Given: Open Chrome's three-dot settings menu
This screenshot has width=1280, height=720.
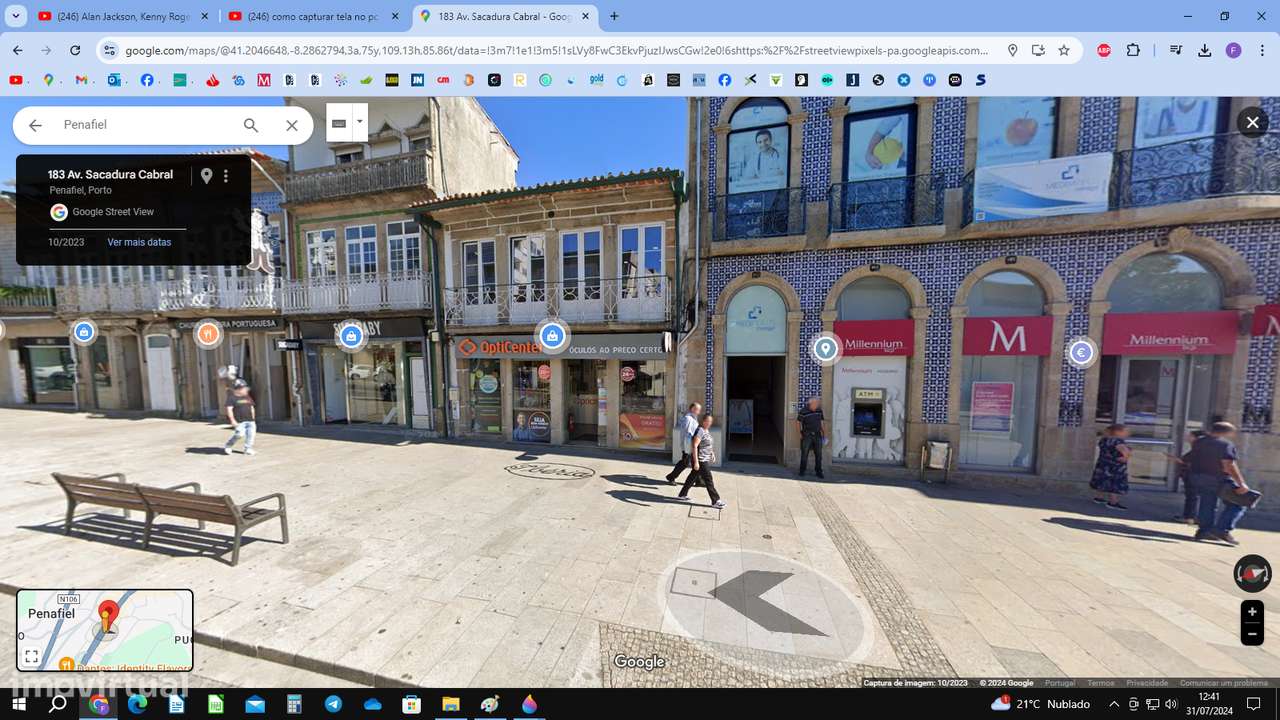Looking at the screenshot, I should tap(1261, 50).
